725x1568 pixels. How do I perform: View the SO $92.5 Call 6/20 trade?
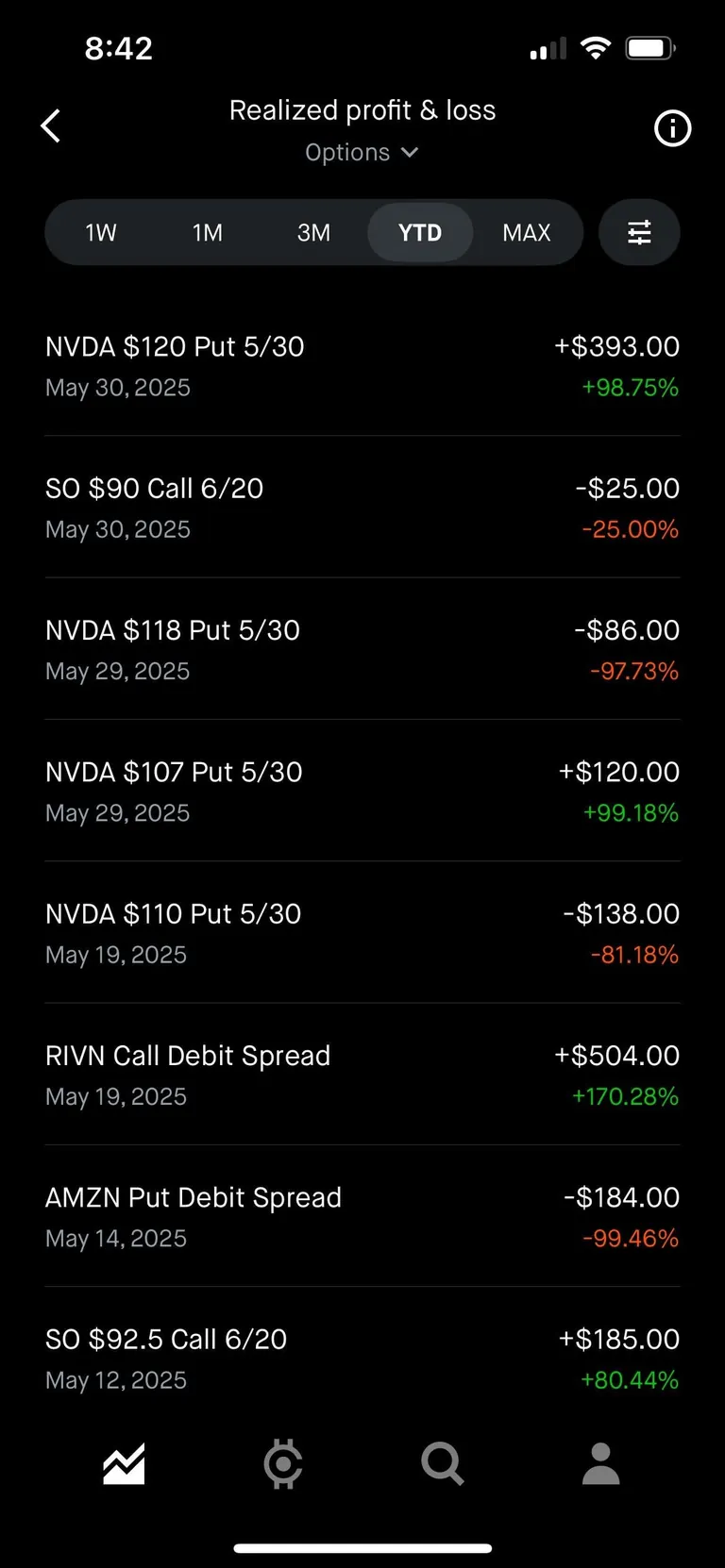tap(362, 1358)
